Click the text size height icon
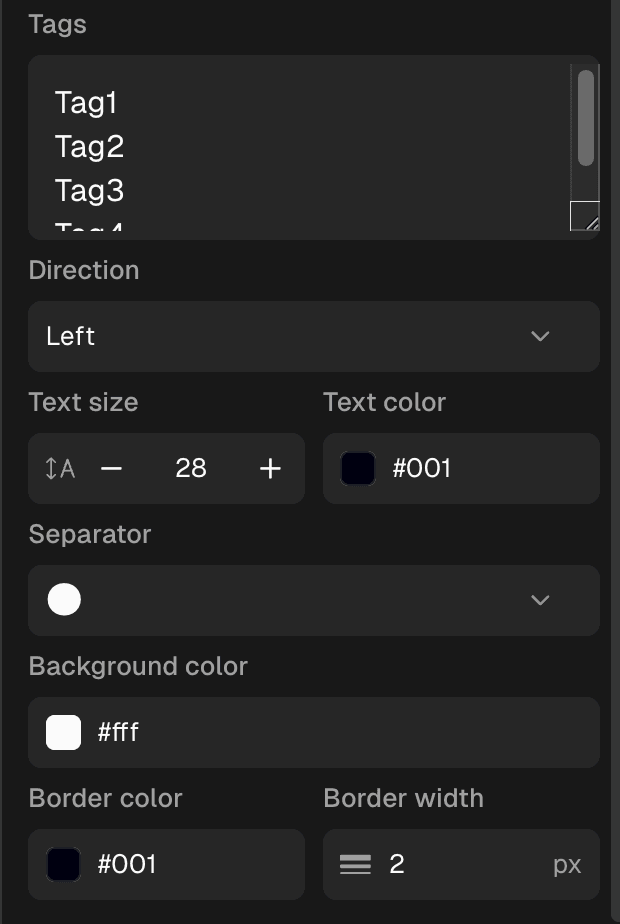 tap(60, 468)
